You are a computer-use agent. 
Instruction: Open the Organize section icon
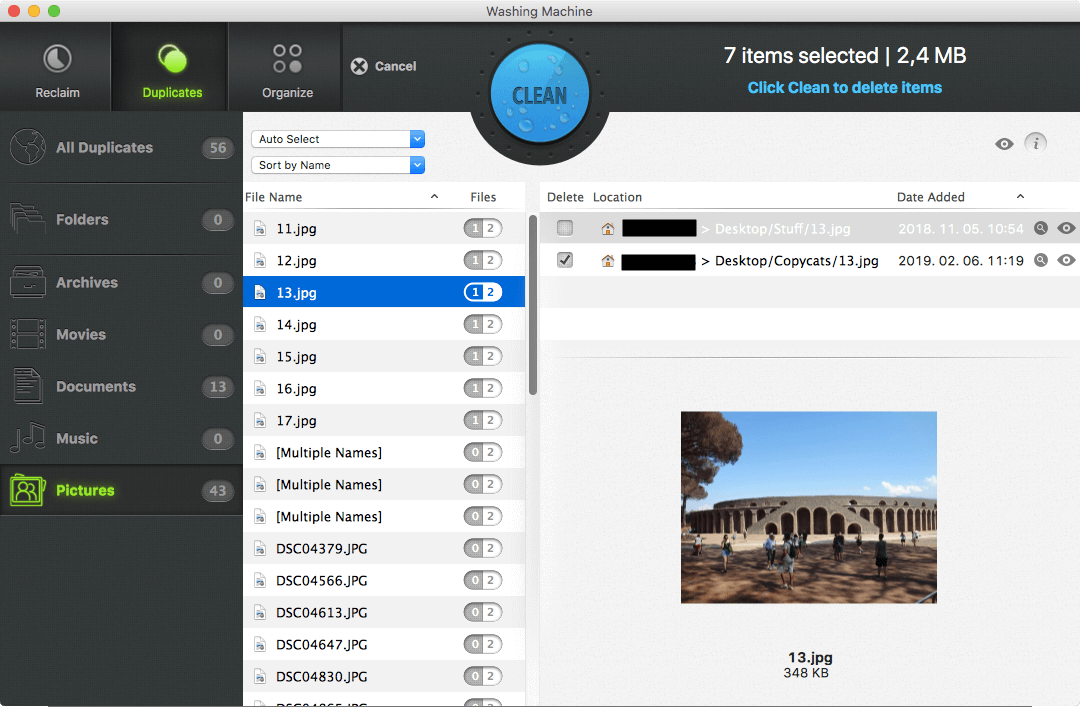(x=287, y=59)
